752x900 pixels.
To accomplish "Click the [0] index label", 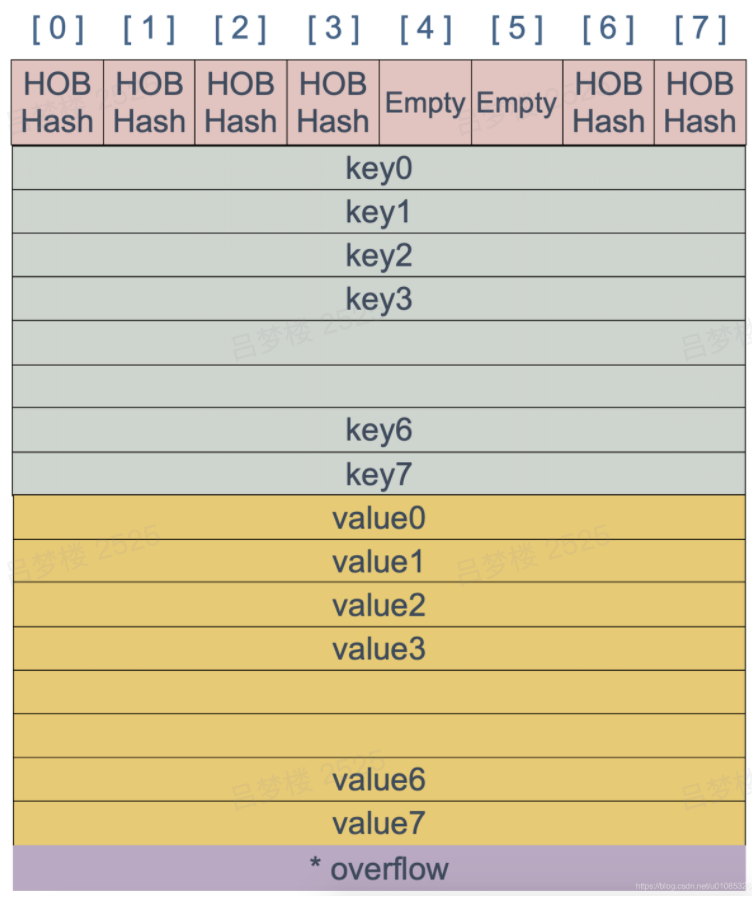I will click(x=58, y=29).
